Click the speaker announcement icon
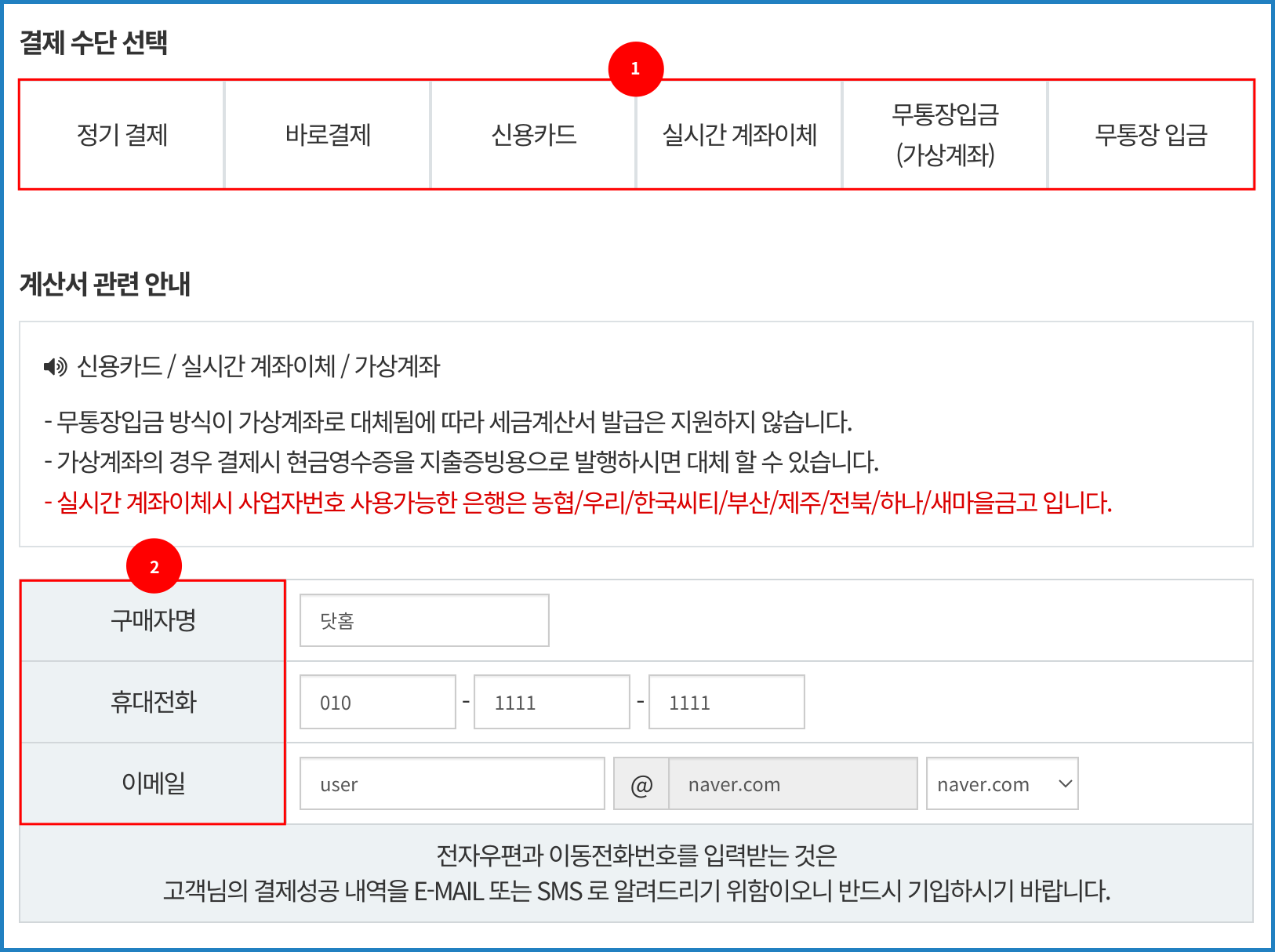Screen dimensions: 1275x952 [x=55, y=366]
